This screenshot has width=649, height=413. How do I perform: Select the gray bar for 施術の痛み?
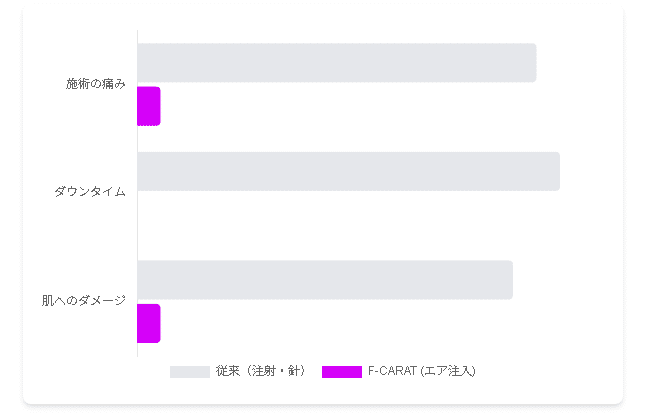337,62
